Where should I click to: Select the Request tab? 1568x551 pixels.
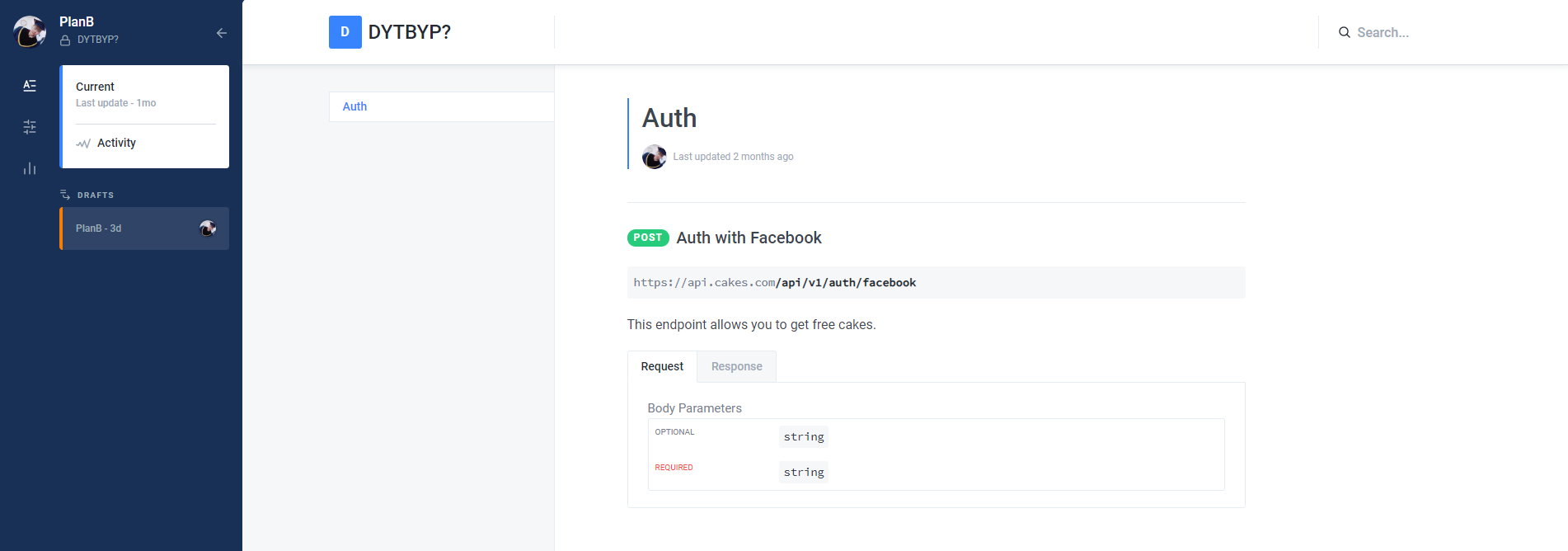(662, 366)
